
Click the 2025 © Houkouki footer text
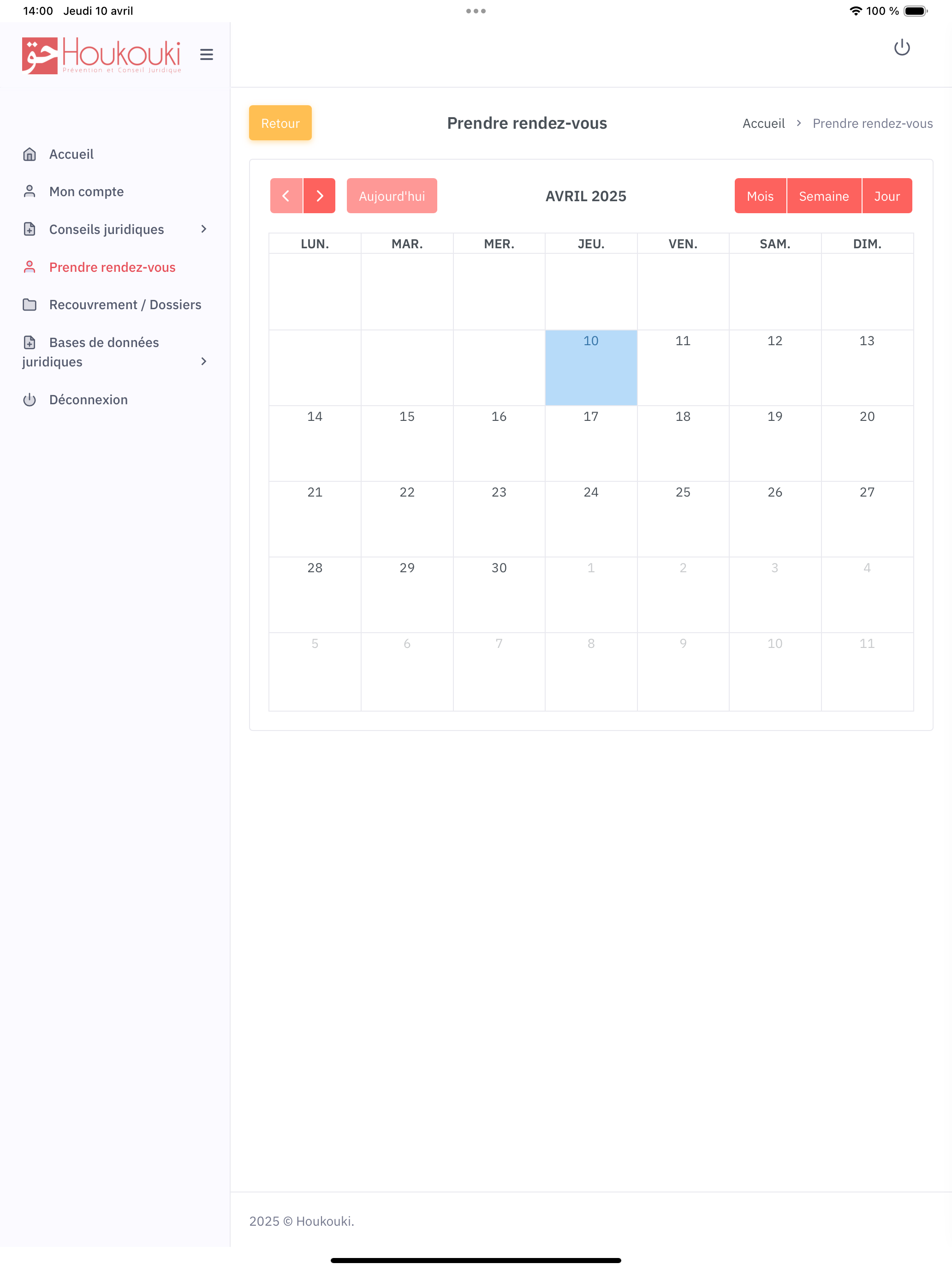[x=301, y=1221]
